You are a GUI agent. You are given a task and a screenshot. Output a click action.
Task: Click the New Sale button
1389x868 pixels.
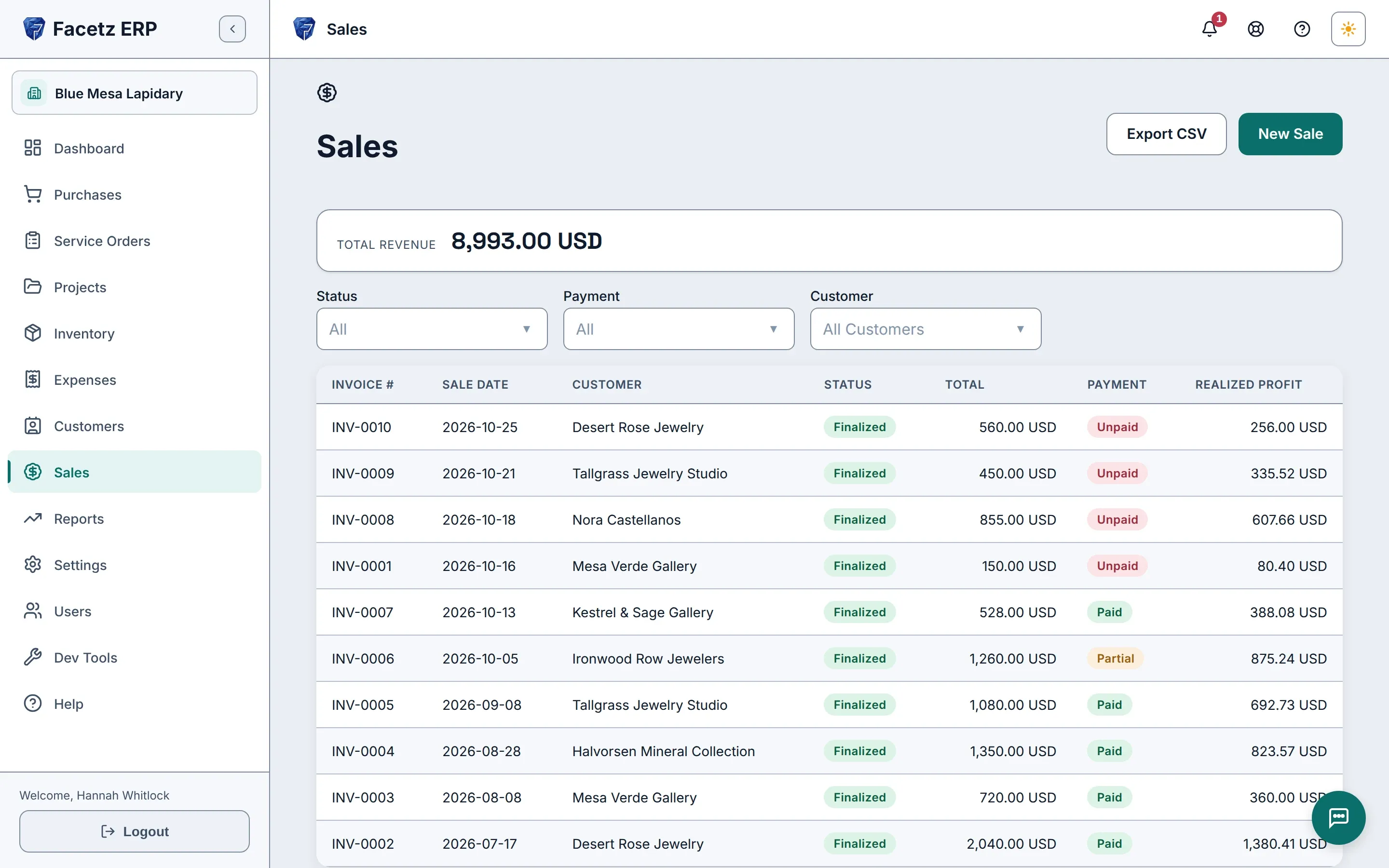[1290, 134]
